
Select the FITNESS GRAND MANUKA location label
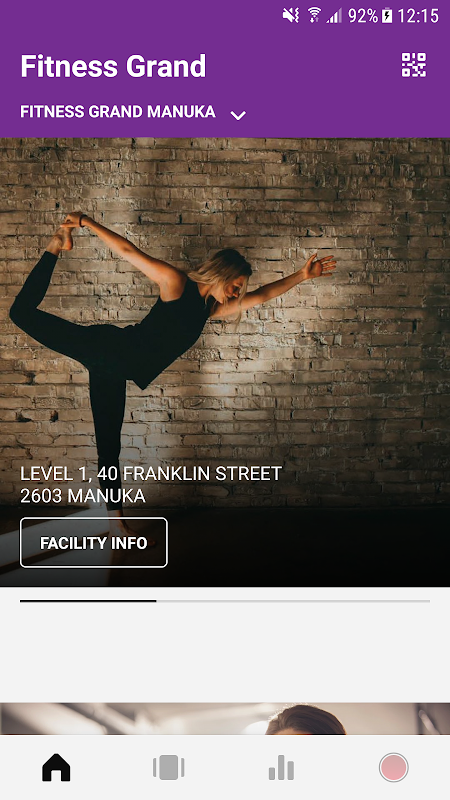point(118,112)
